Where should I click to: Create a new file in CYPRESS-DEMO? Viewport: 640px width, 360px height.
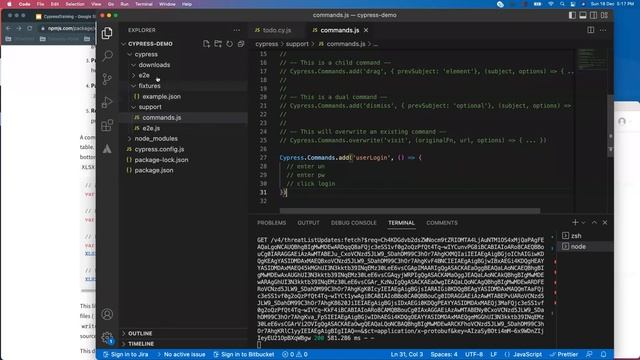click(x=207, y=44)
